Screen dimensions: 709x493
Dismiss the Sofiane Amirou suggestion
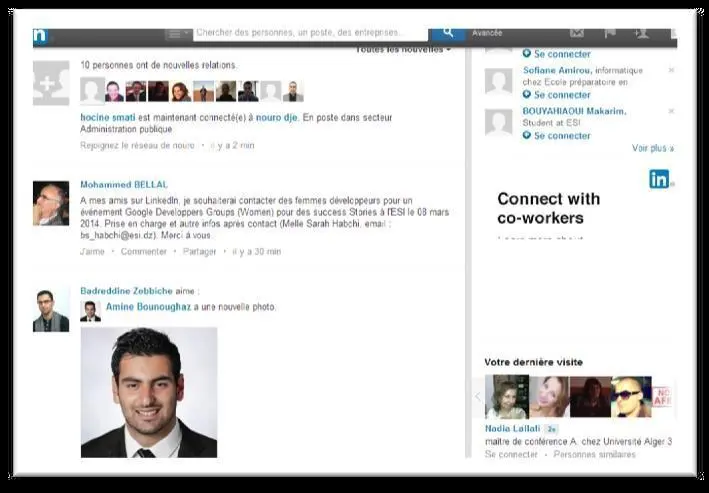click(671, 71)
